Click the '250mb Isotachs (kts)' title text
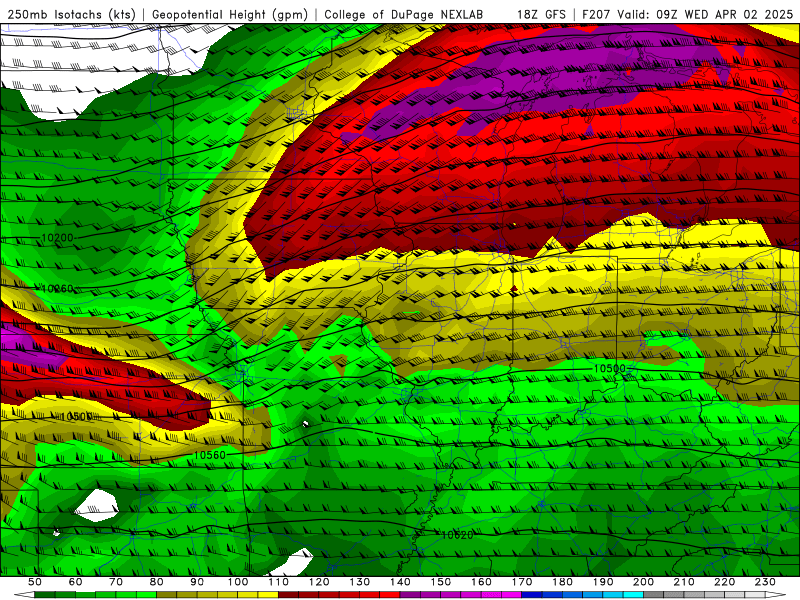 72,15
